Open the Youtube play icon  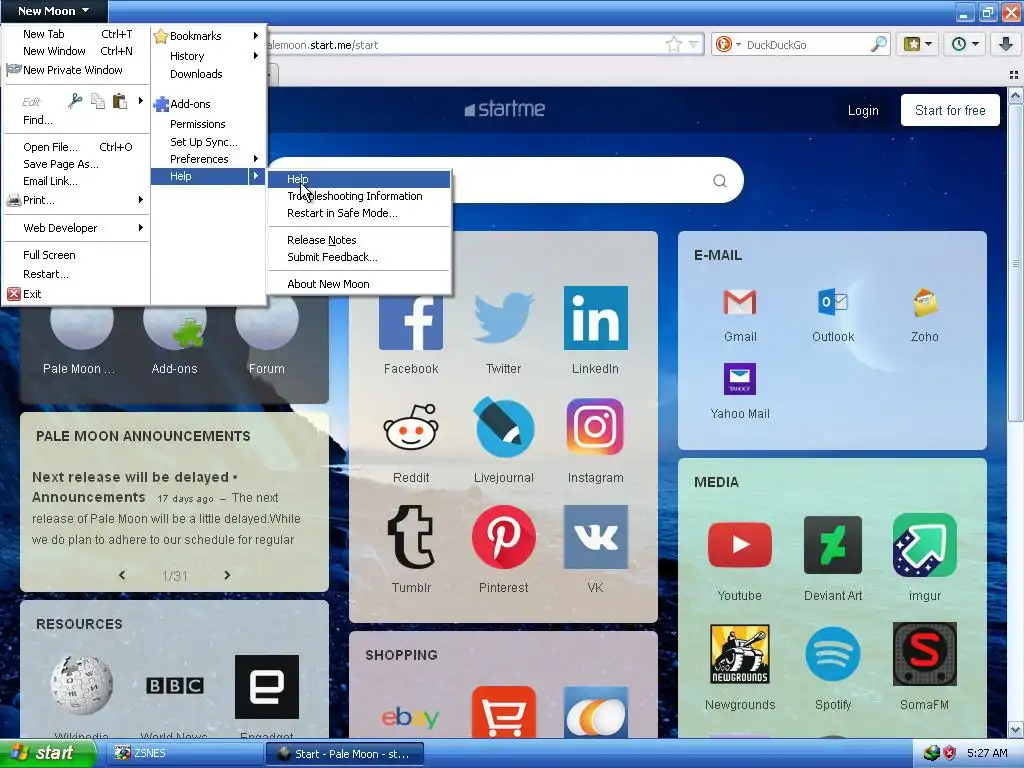click(x=740, y=545)
